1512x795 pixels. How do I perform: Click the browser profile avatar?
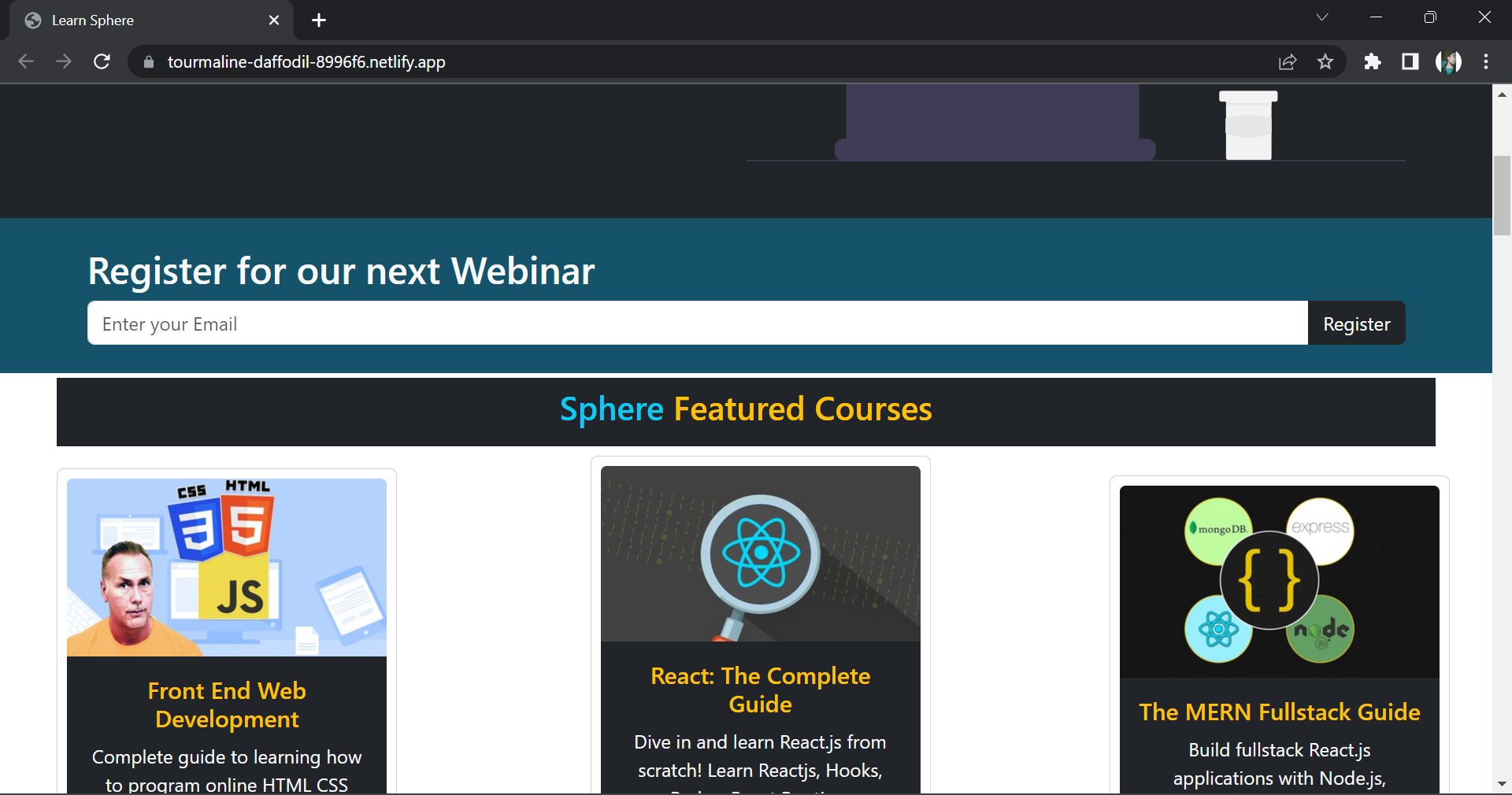[x=1449, y=61]
